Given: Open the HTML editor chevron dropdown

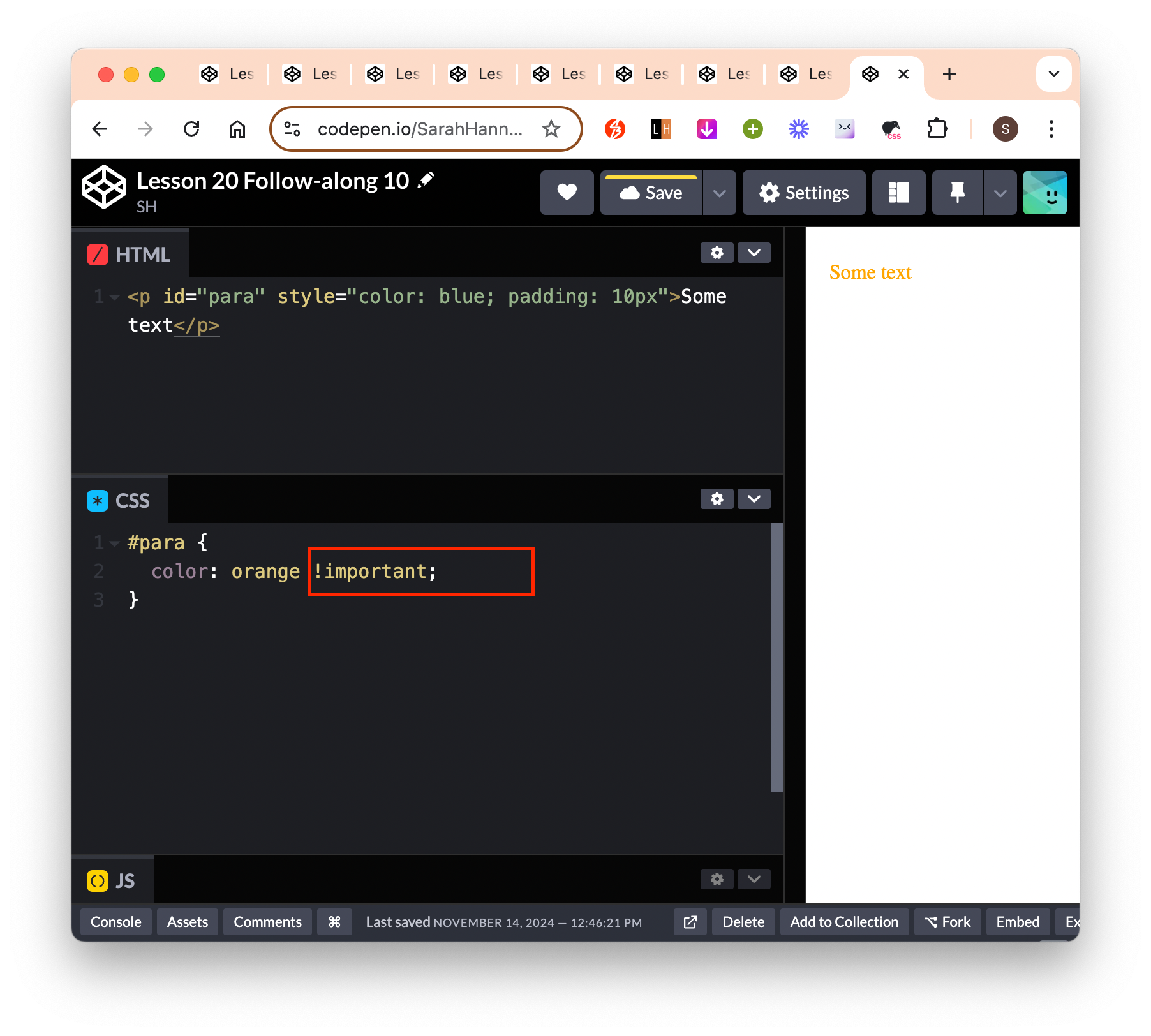Looking at the screenshot, I should pyautogui.click(x=754, y=253).
